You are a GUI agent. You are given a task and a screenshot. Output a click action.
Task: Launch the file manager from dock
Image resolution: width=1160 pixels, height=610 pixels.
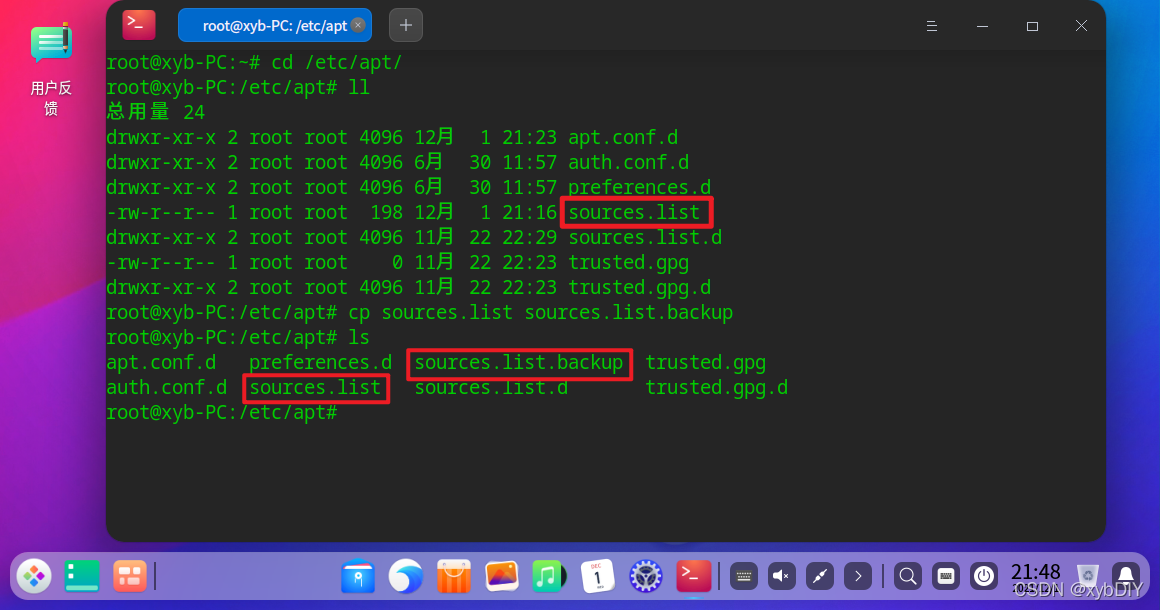pyautogui.click(x=358, y=577)
